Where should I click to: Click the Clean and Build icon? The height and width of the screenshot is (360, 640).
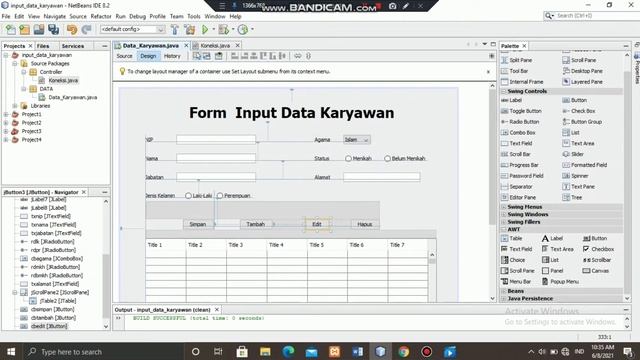[x=190, y=29]
